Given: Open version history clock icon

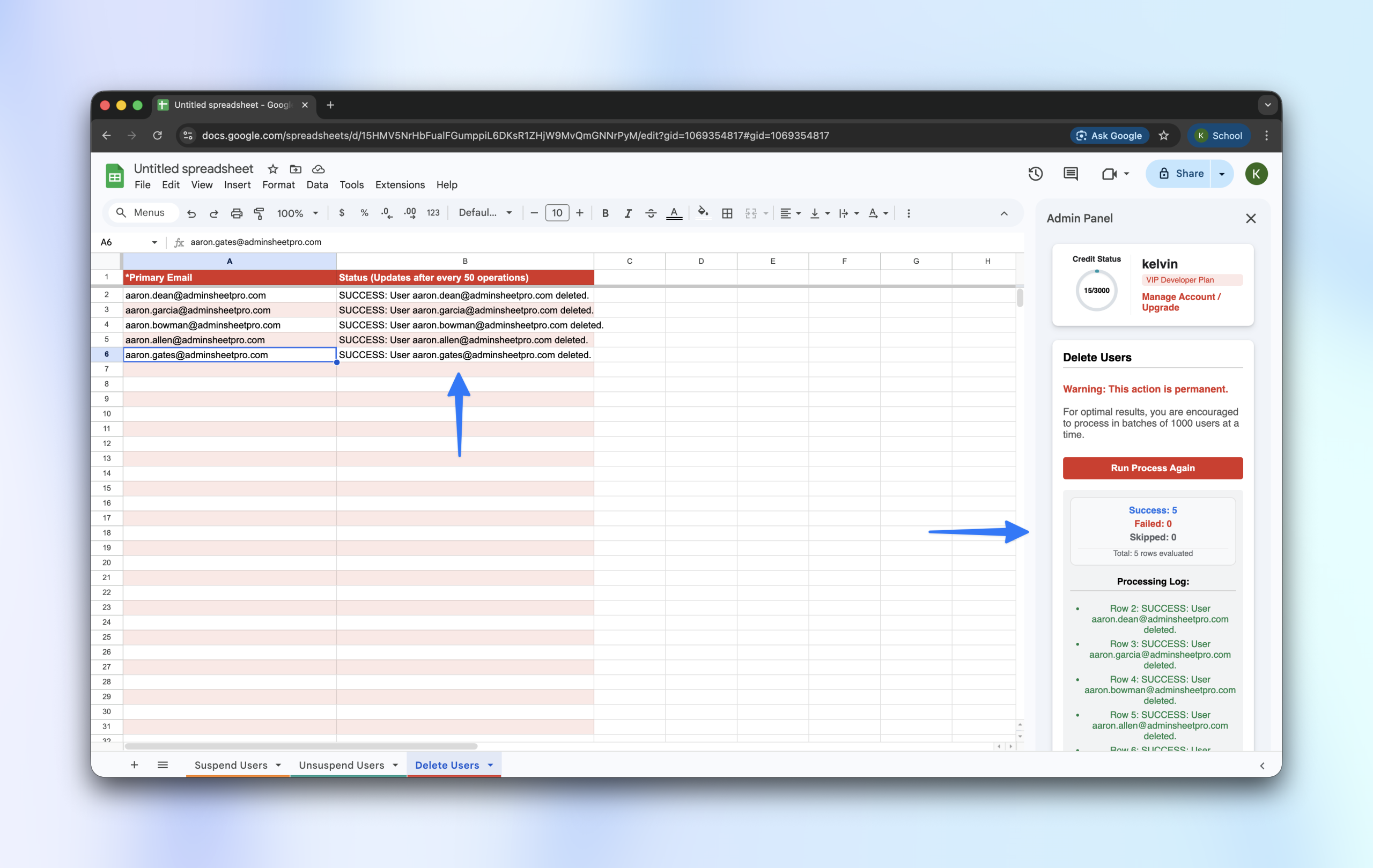Looking at the screenshot, I should (x=1035, y=174).
